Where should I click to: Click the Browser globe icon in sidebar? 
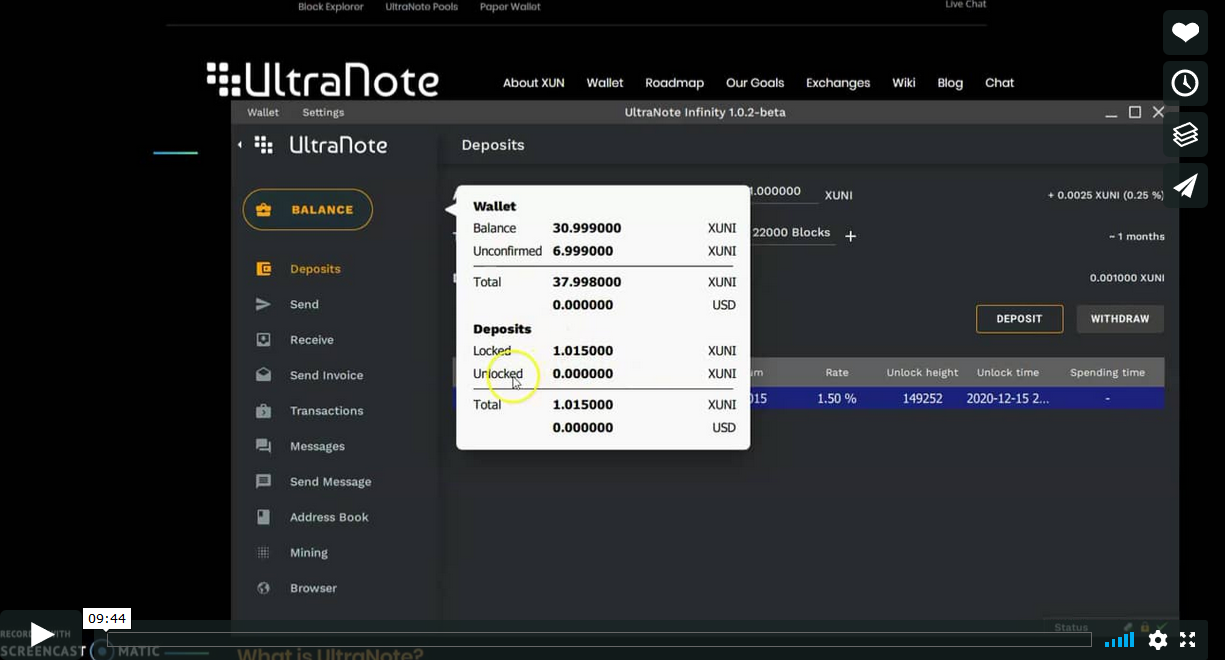264,588
